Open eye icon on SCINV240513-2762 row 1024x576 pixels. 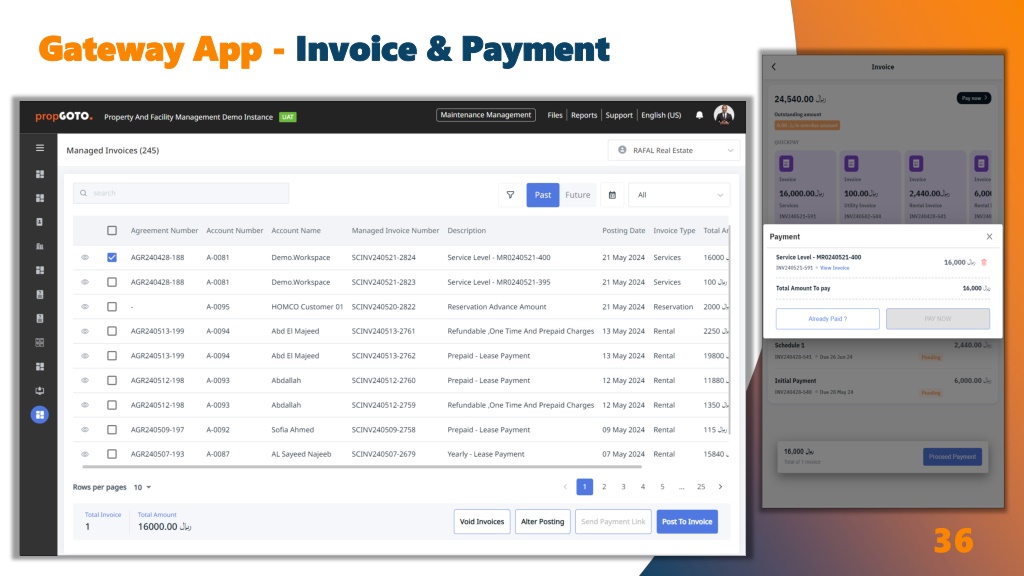(x=85, y=356)
